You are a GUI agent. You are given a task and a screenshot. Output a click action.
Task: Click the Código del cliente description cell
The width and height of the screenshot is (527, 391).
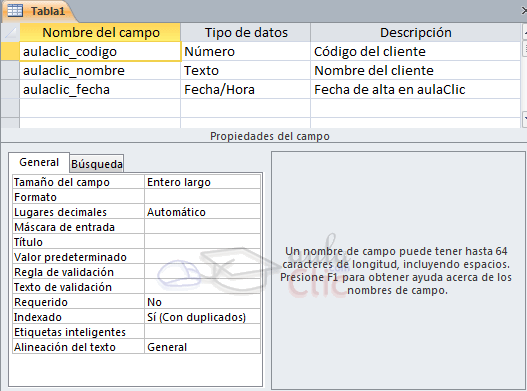click(415, 51)
